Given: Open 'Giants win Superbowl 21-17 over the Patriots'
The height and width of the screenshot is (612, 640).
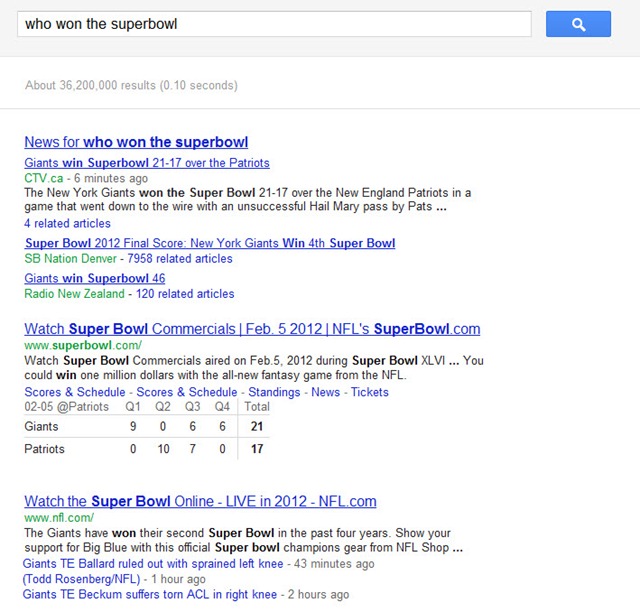Looking at the screenshot, I should (147, 163).
